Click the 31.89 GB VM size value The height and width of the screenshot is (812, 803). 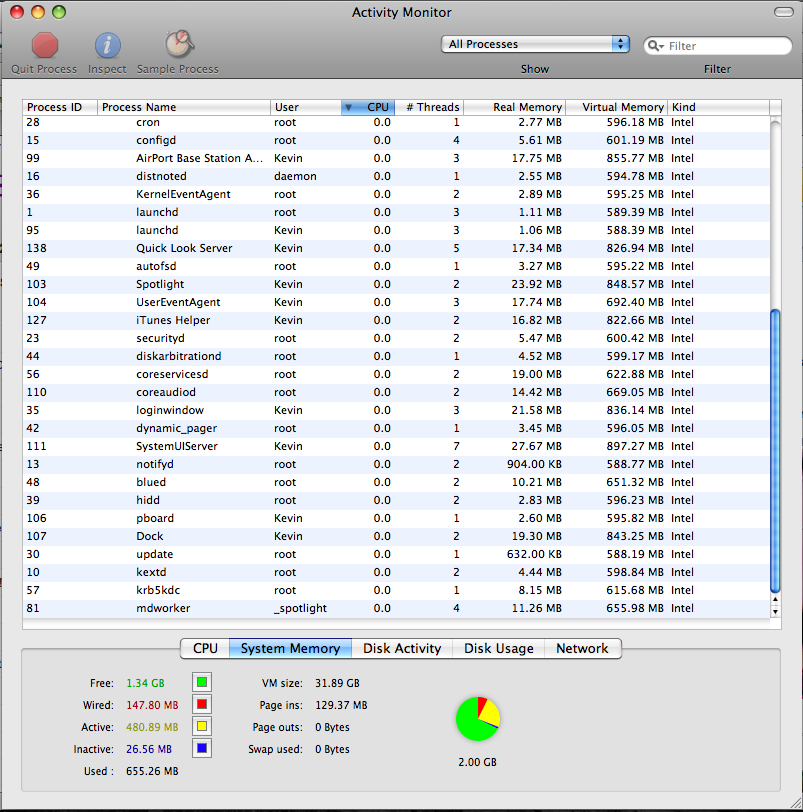coord(337,683)
